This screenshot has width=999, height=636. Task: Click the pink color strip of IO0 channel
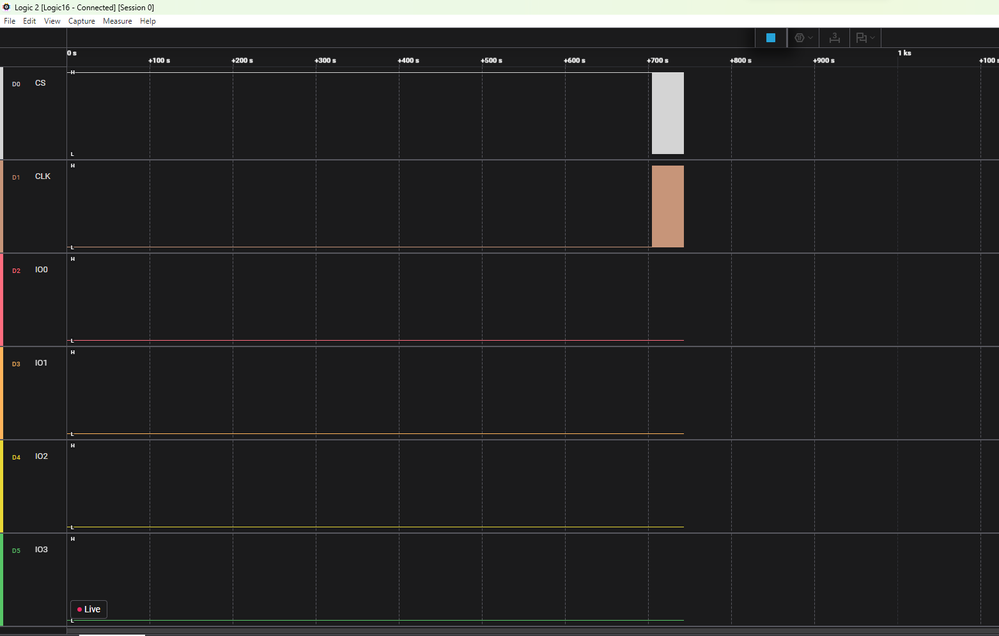pyautogui.click(x=2, y=299)
